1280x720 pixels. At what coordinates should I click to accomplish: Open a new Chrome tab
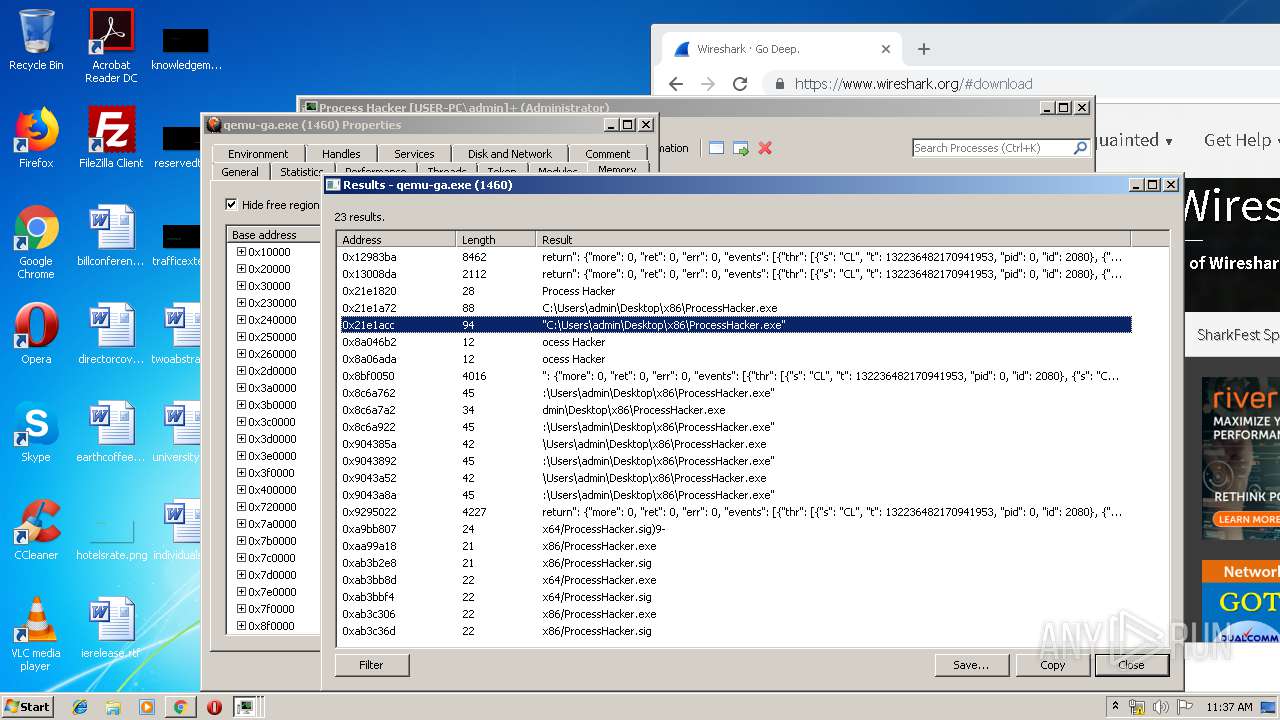(x=923, y=49)
